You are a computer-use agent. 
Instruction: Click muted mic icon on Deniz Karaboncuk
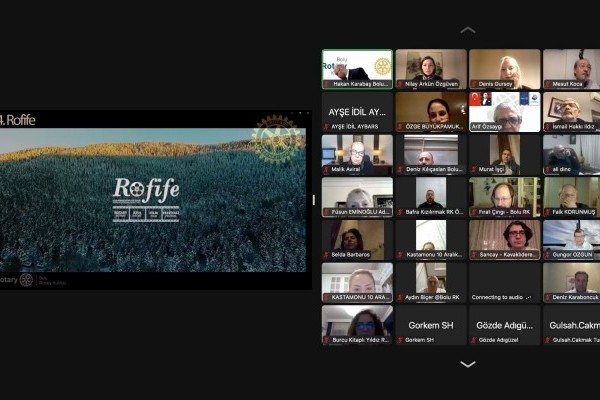coord(548,297)
